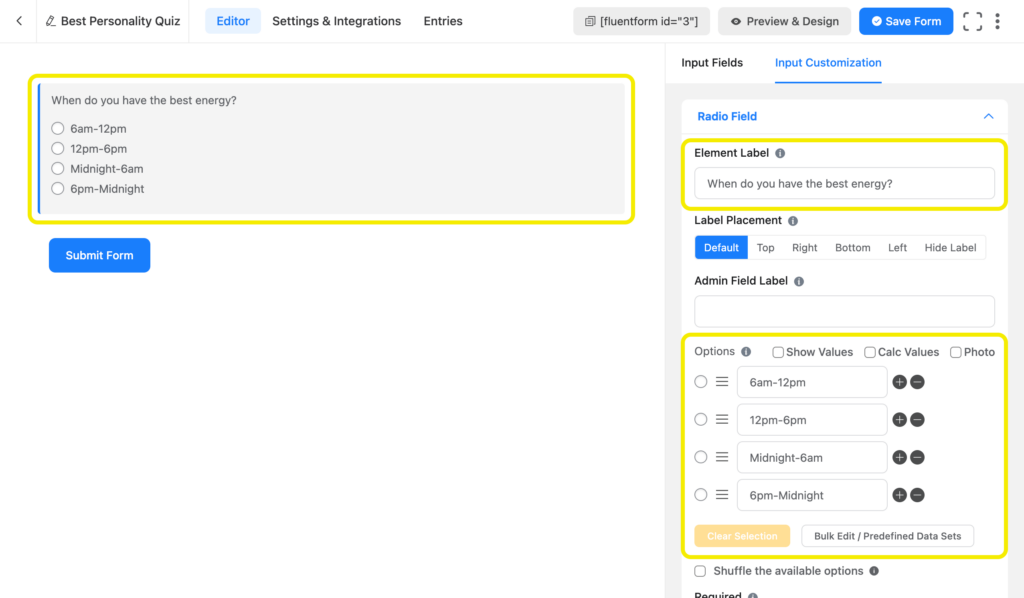
Task: Choose Default label placement
Action: tap(721, 247)
